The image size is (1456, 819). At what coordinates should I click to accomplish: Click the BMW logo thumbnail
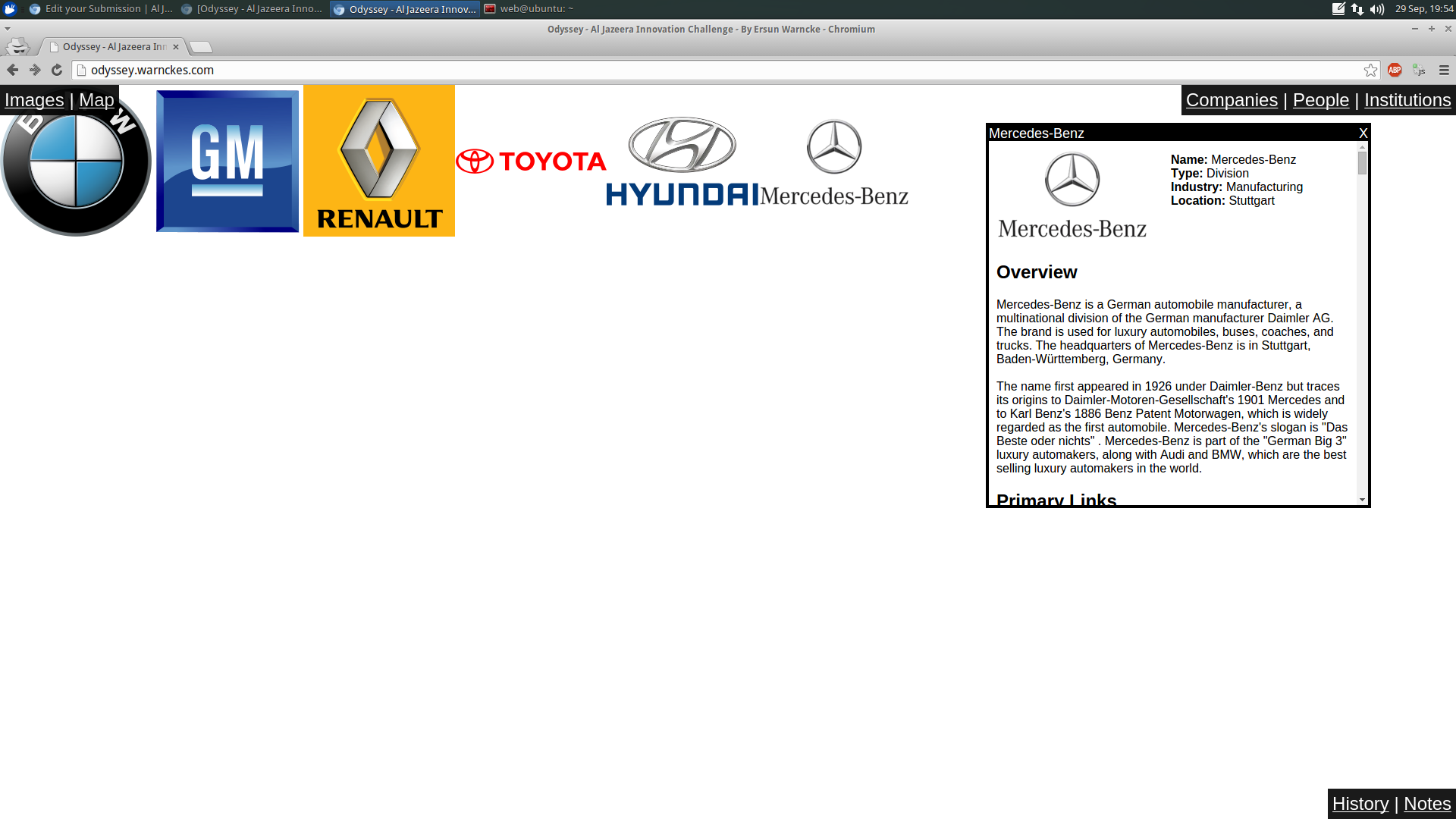pos(76,174)
